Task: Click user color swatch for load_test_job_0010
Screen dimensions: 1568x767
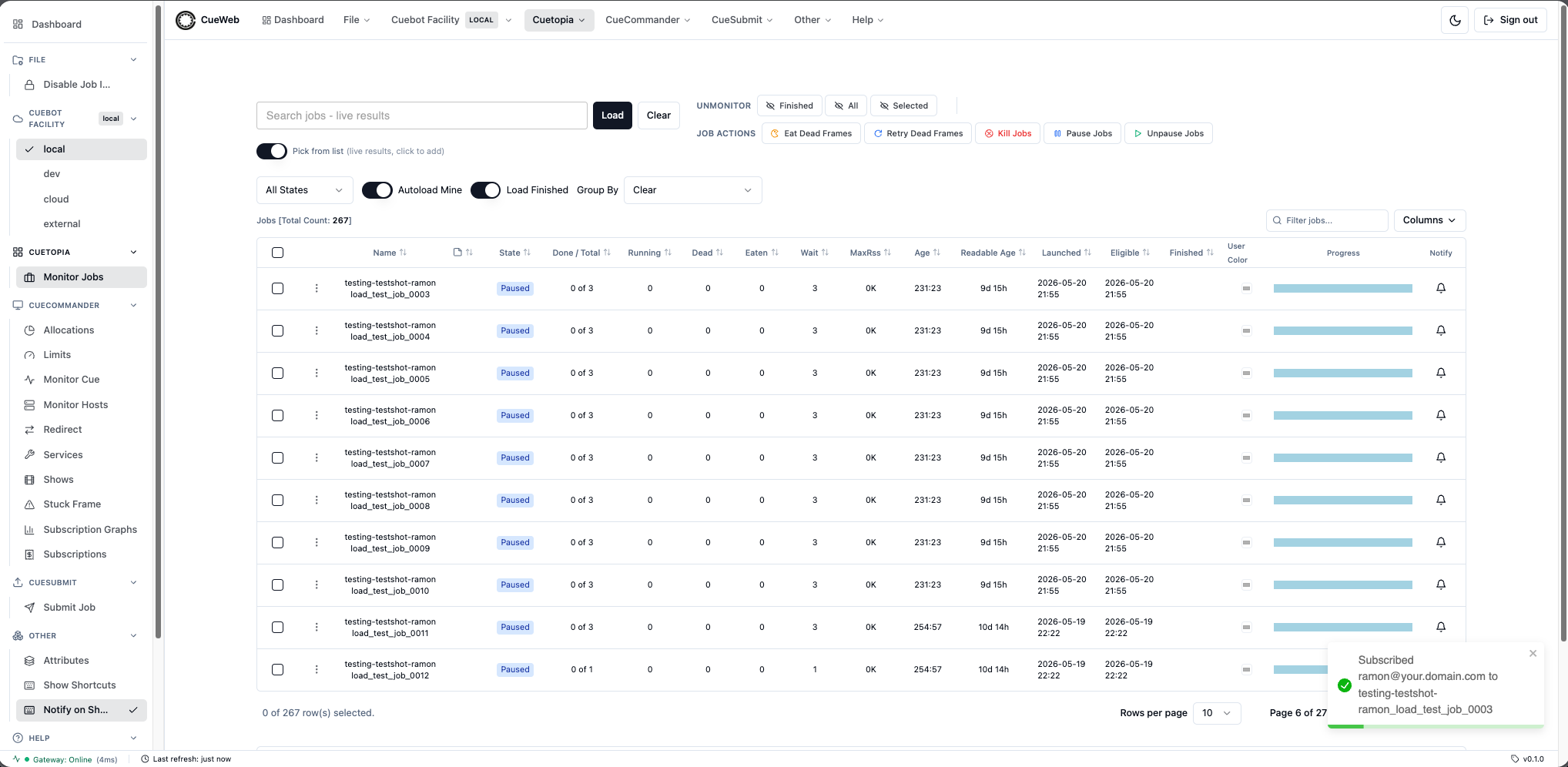Action: tap(1246, 585)
